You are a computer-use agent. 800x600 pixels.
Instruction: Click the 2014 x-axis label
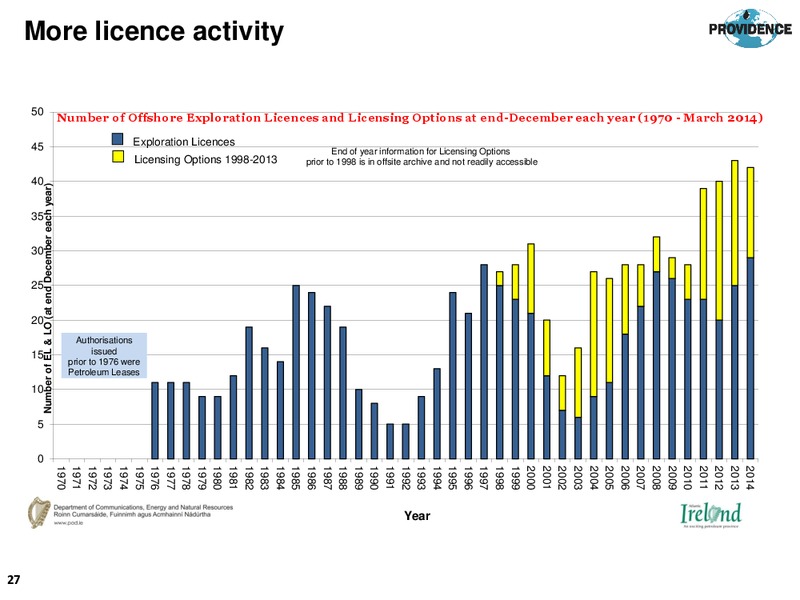750,478
